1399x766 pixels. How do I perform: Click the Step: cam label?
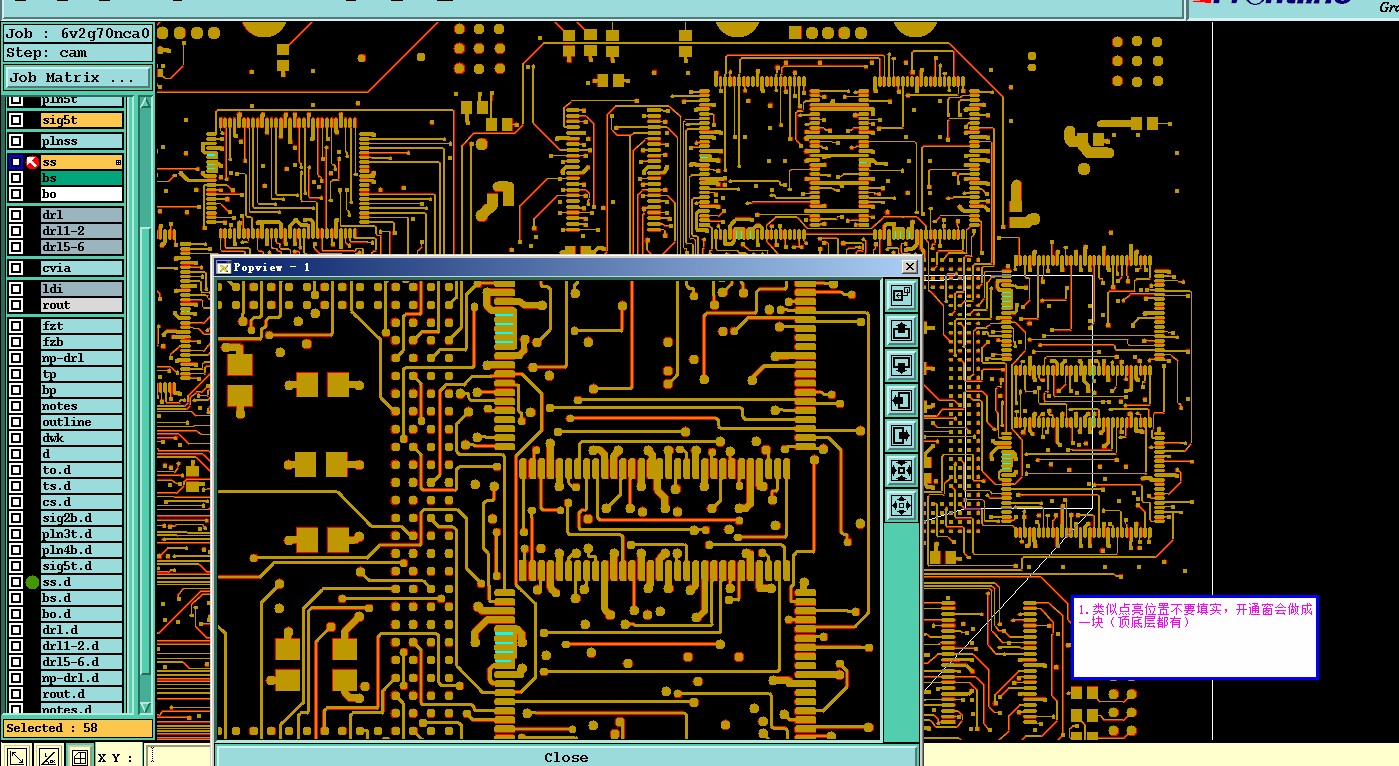[78, 52]
